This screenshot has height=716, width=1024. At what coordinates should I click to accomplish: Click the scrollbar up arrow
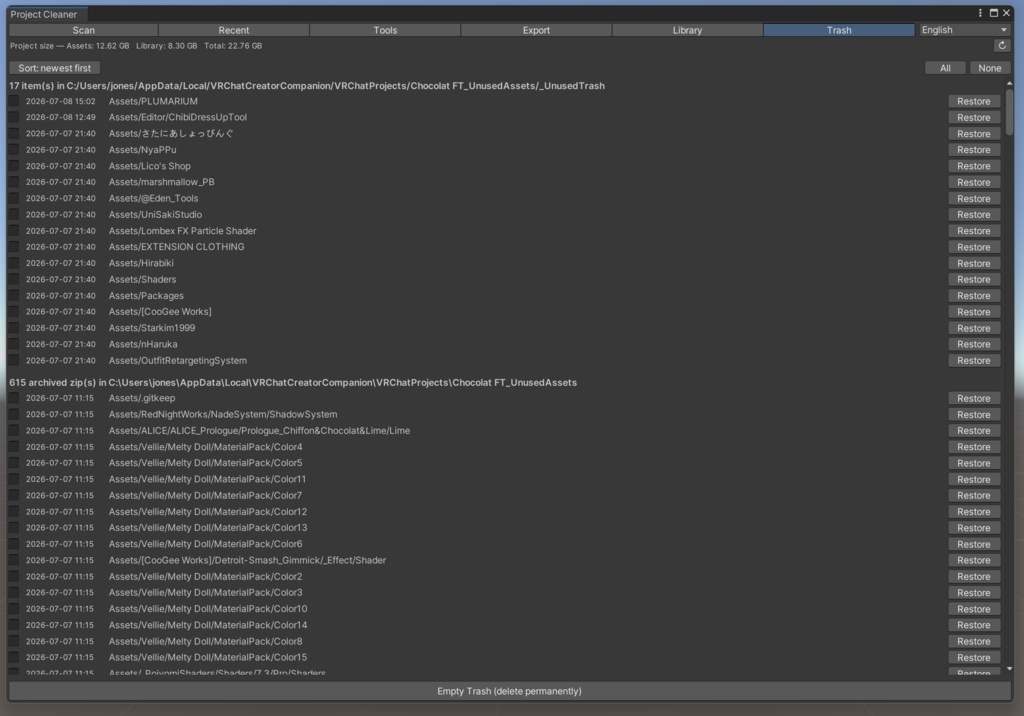pyautogui.click(x=1010, y=84)
